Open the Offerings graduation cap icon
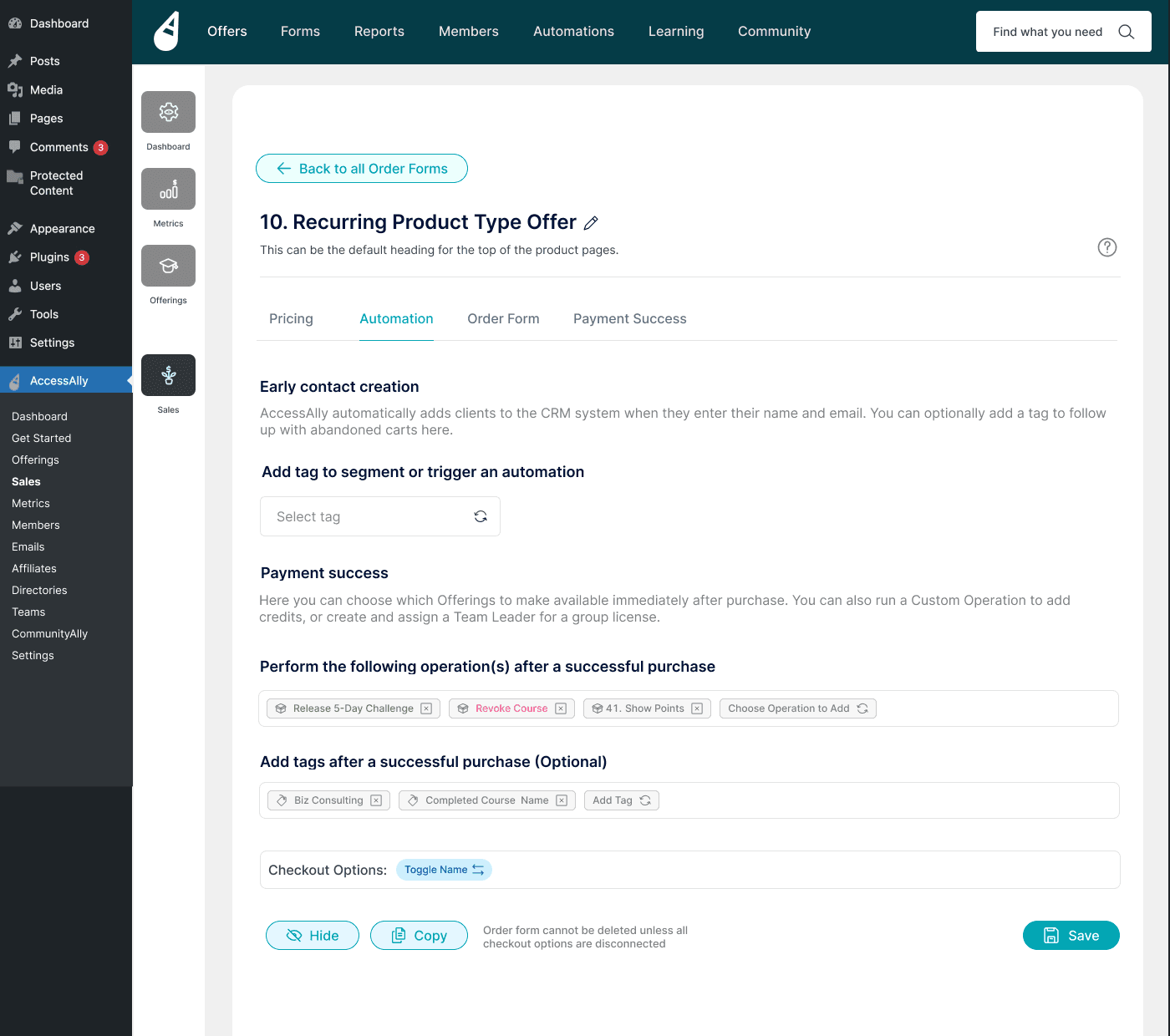1170x1036 pixels. [x=168, y=266]
